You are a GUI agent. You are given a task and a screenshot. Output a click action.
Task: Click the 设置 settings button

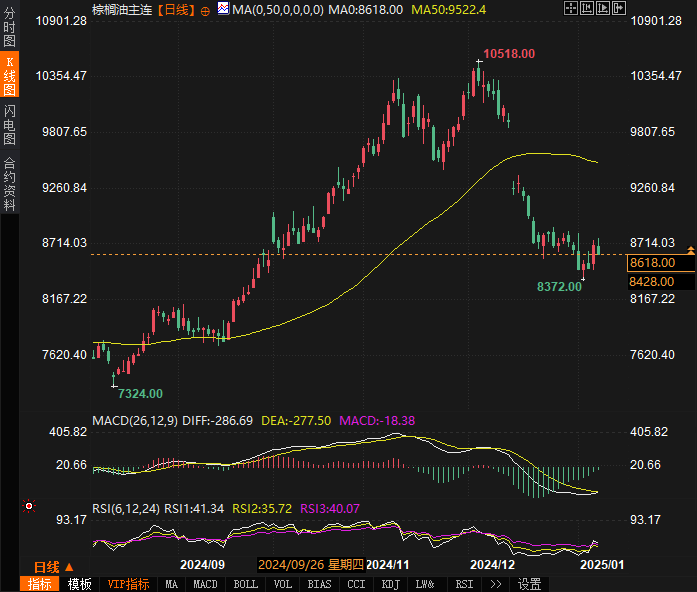tap(529, 584)
